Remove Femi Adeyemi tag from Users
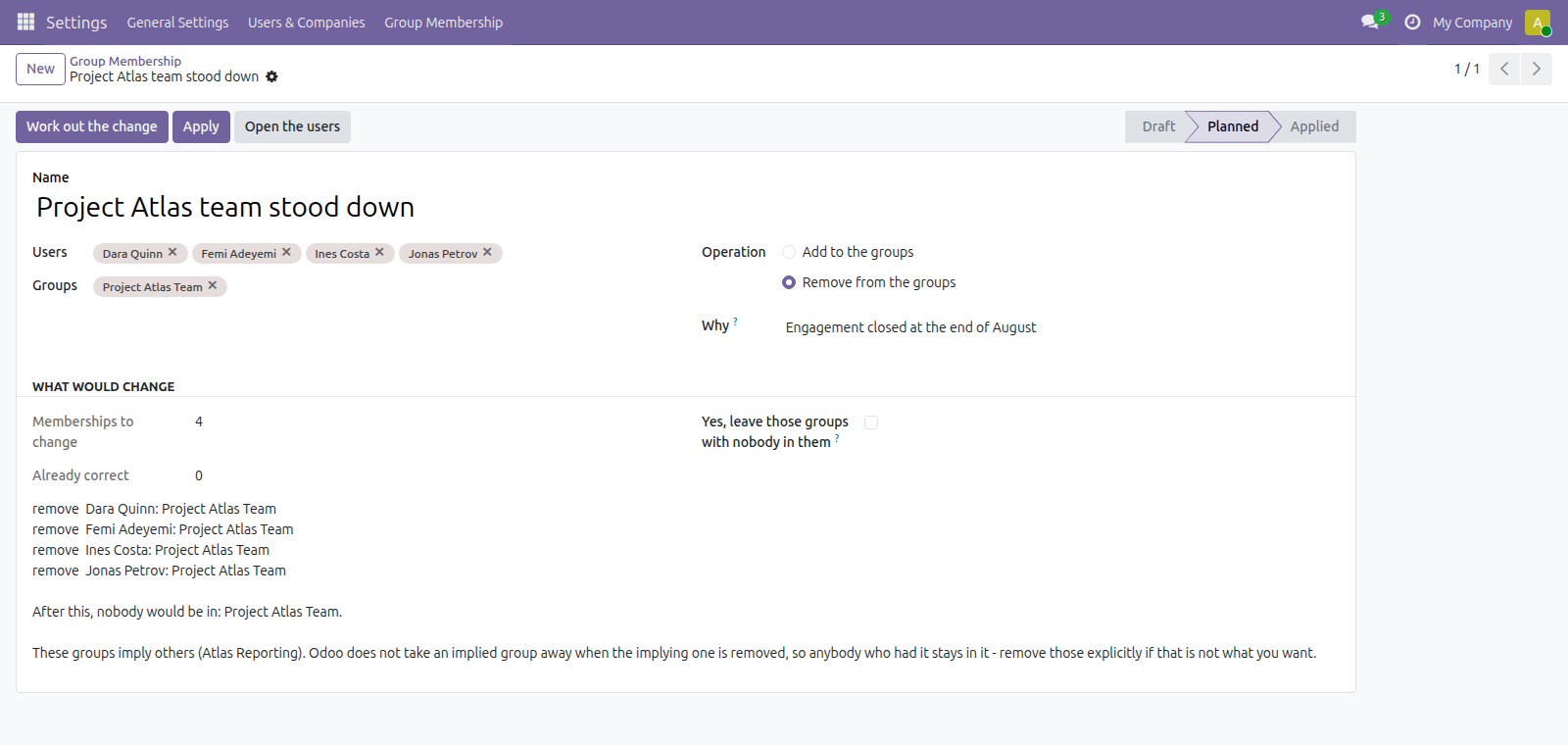 [286, 252]
